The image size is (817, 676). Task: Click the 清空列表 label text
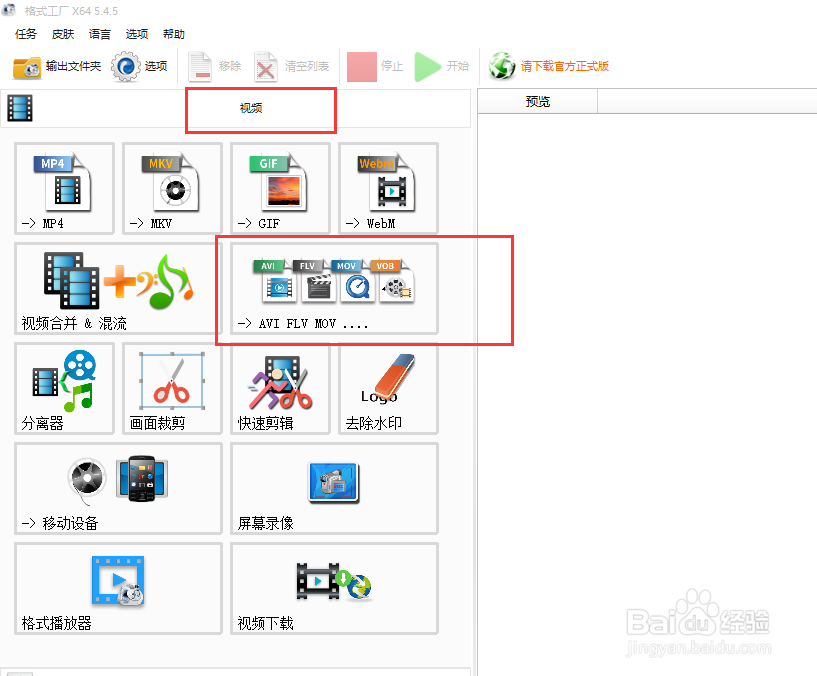point(307,66)
